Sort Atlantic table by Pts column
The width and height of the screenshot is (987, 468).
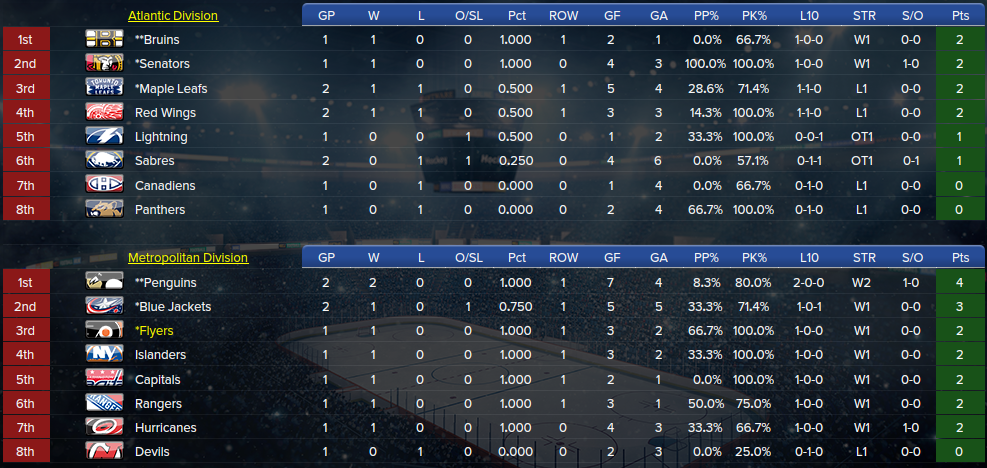961,16
